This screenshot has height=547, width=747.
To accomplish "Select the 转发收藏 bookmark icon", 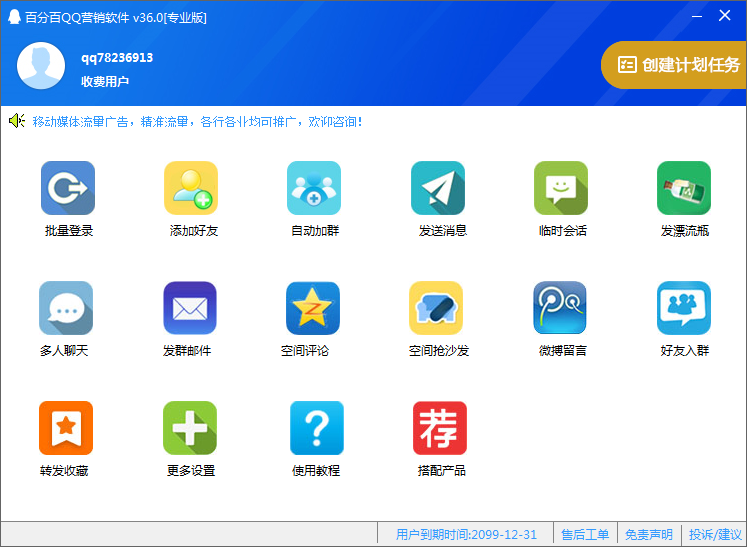I will 66,428.
